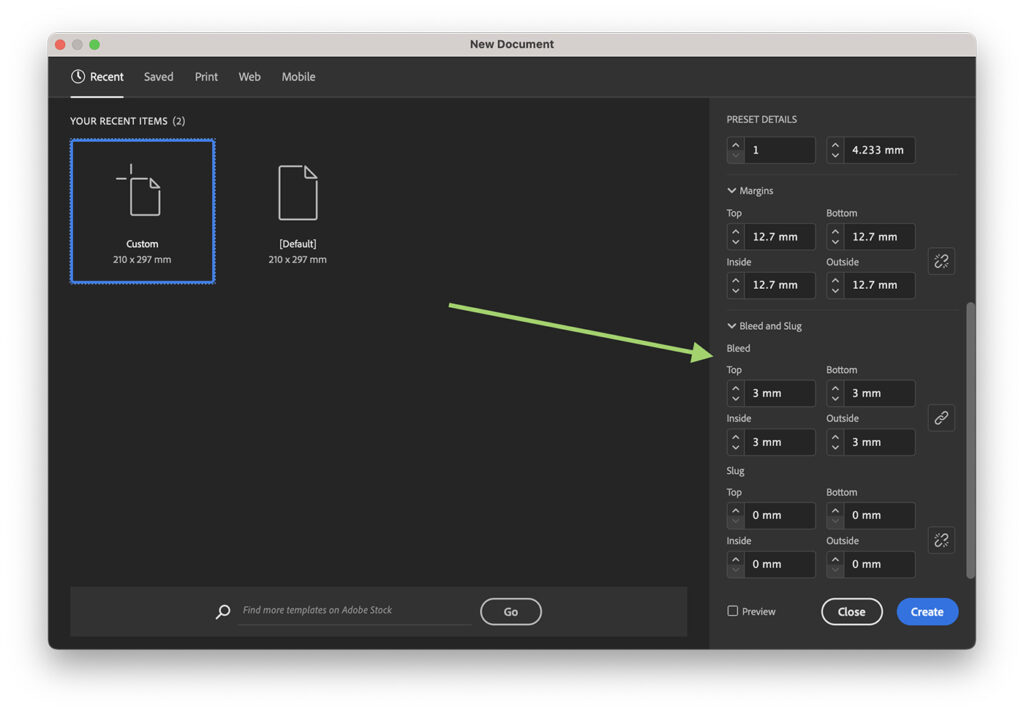Decrease Top bleed using its down arrow
Screen dimensions: 1024x713
[x=735, y=398]
